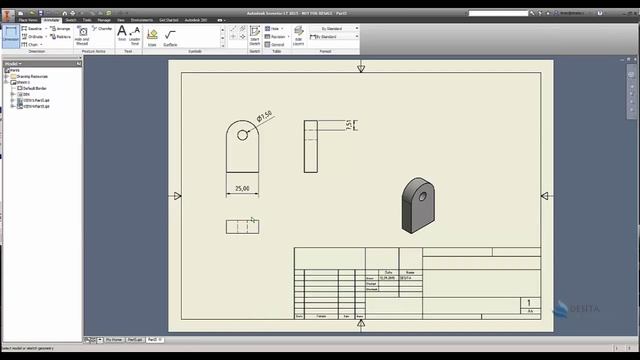The image size is (640, 360).
Task: Select the last view item in browser tree
Action: tap(33, 106)
